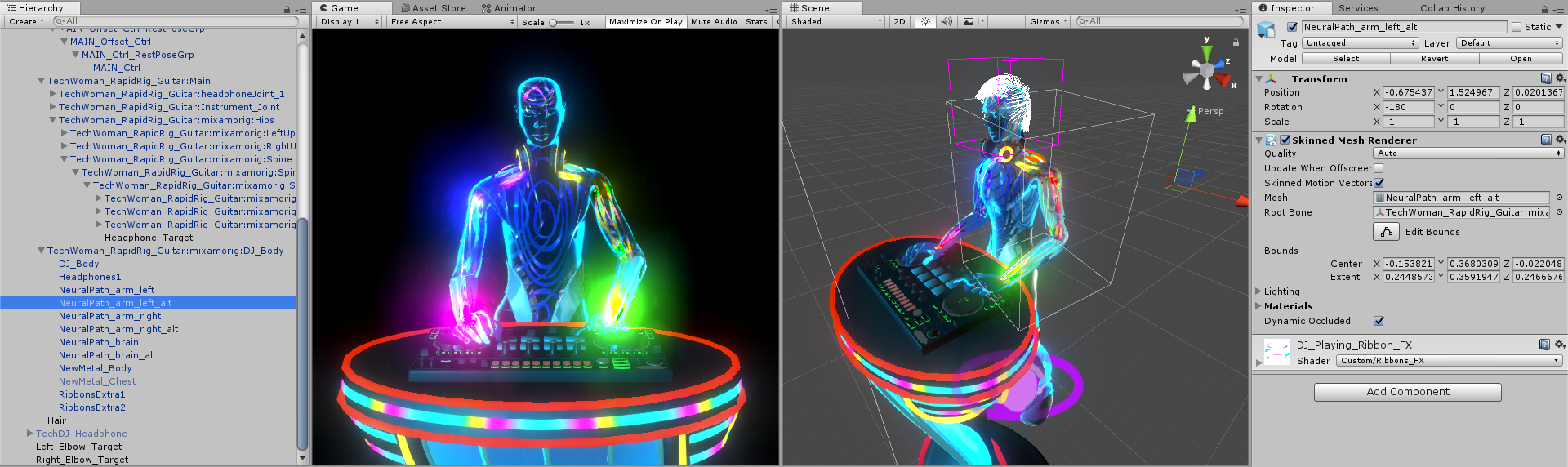
Task: Open the Layer dropdown showing Default
Action: 1509,43
